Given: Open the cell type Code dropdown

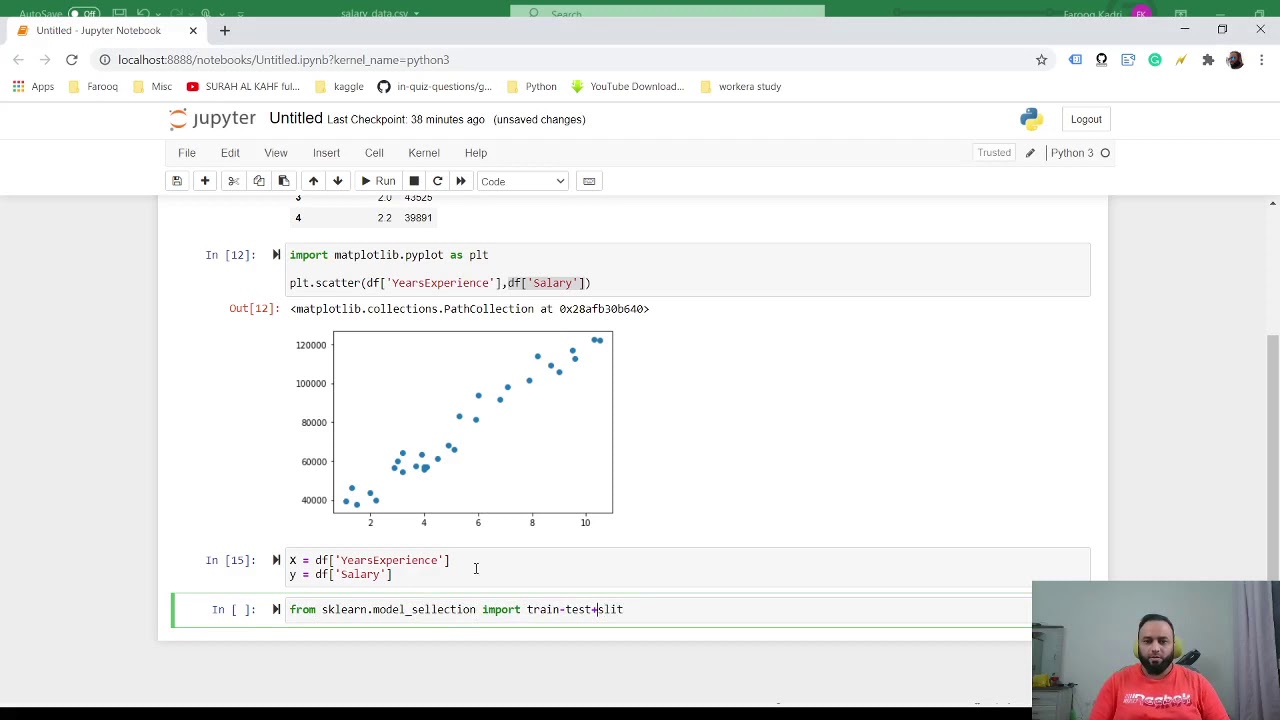Looking at the screenshot, I should click(522, 181).
